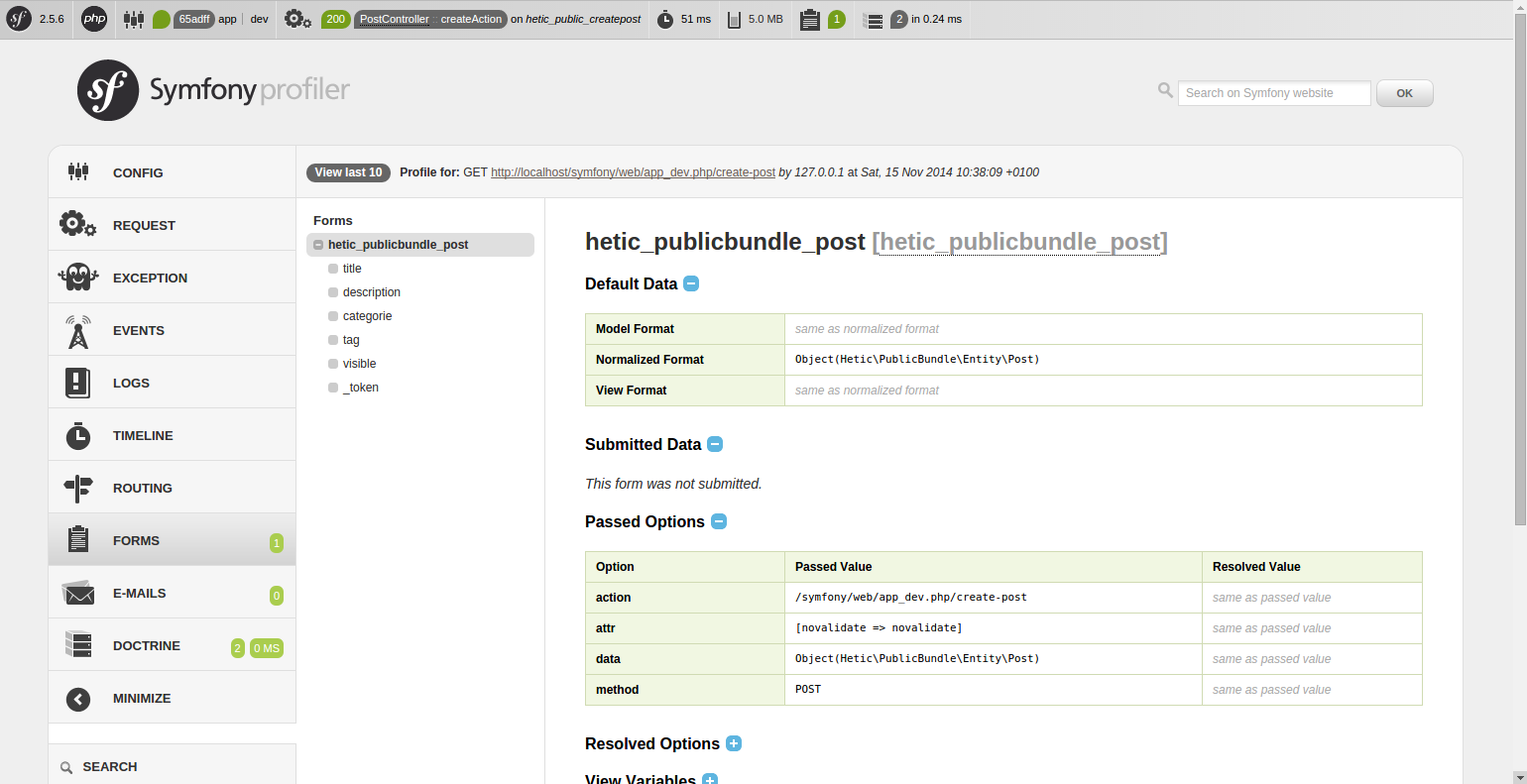The height and width of the screenshot is (784, 1527).
Task: Click the Forms clipboard icon in the sidebar
Action: 78,539
